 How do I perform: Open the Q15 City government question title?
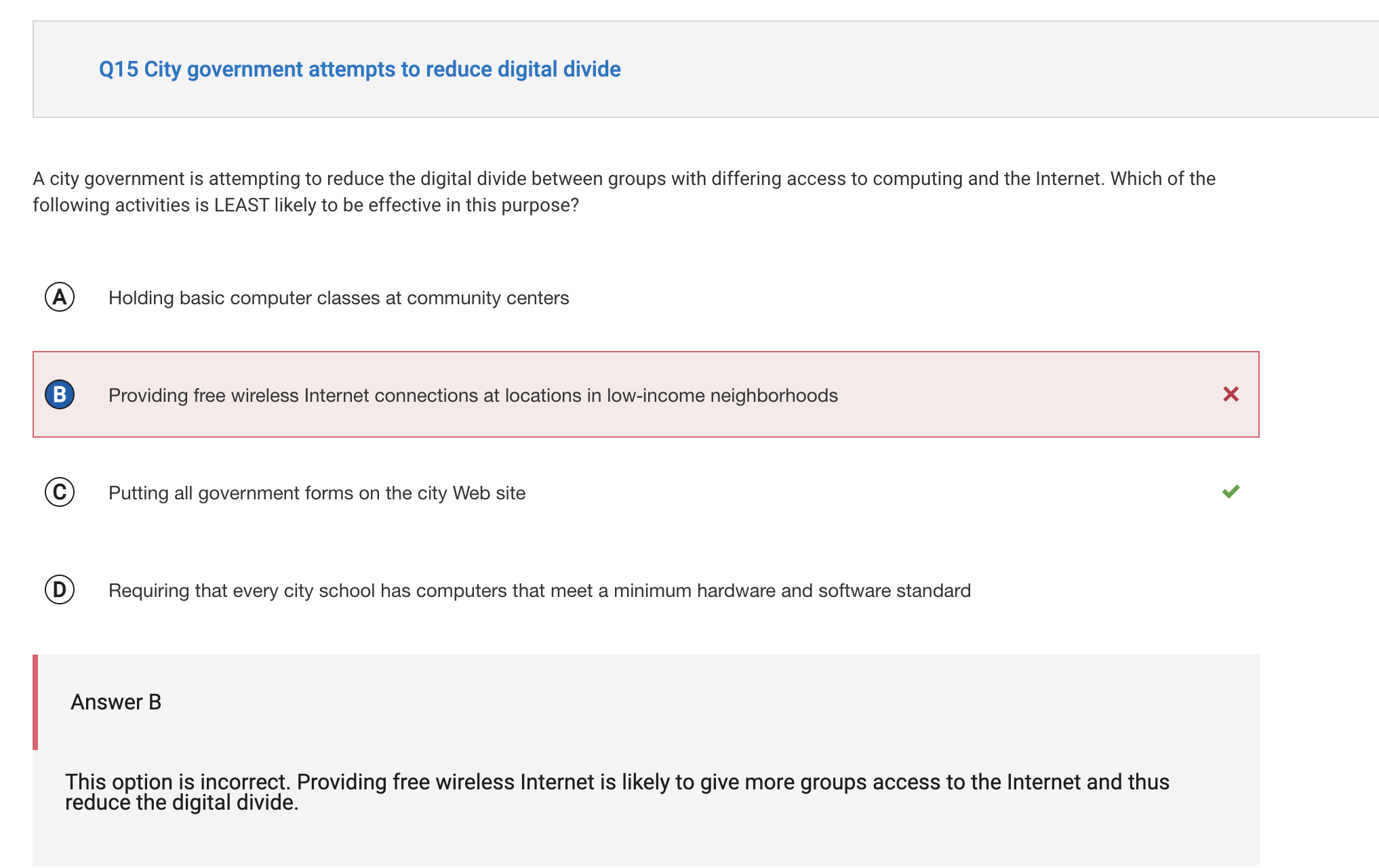(360, 69)
